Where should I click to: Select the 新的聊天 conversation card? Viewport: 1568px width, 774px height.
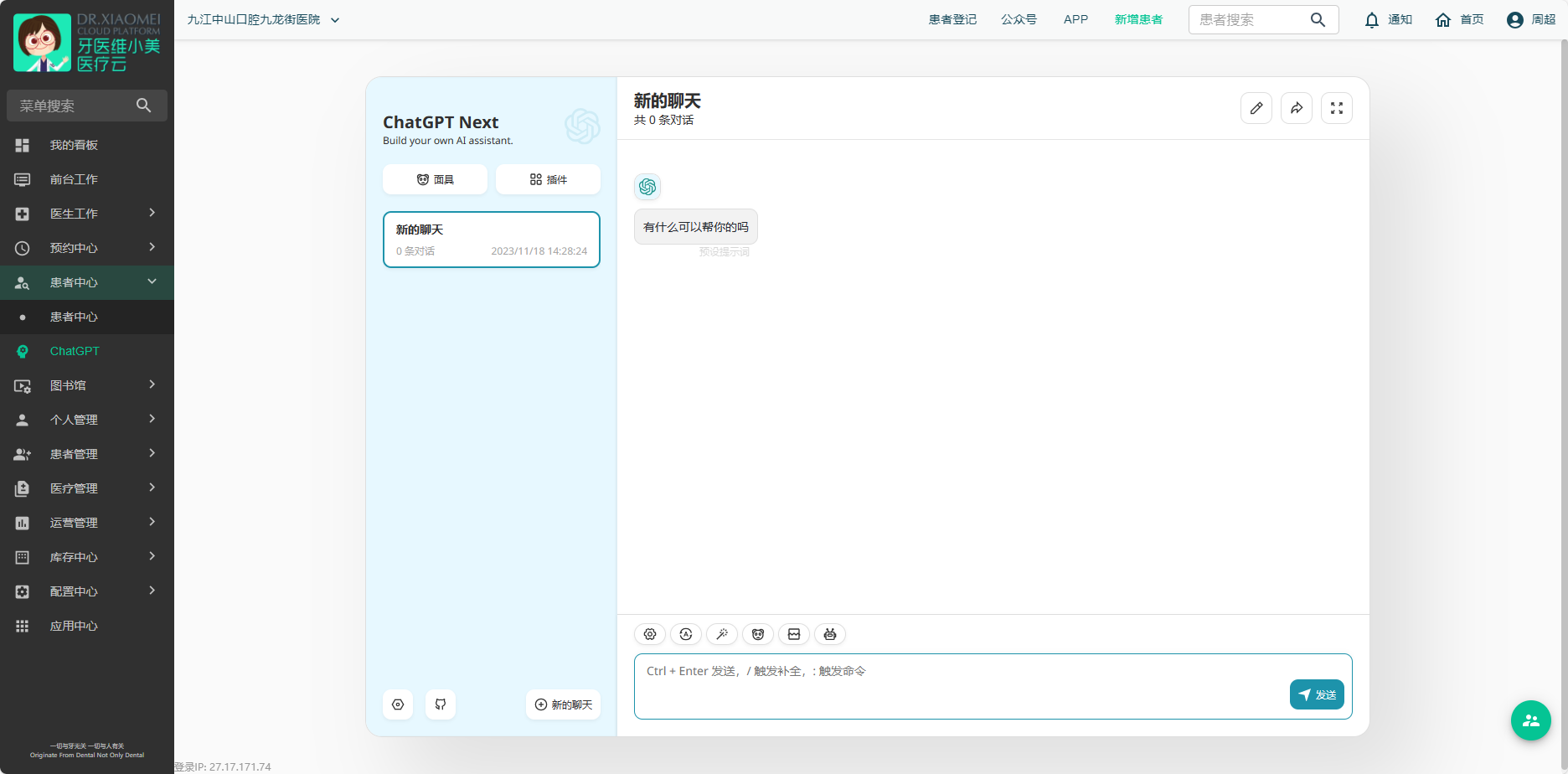[x=492, y=240]
